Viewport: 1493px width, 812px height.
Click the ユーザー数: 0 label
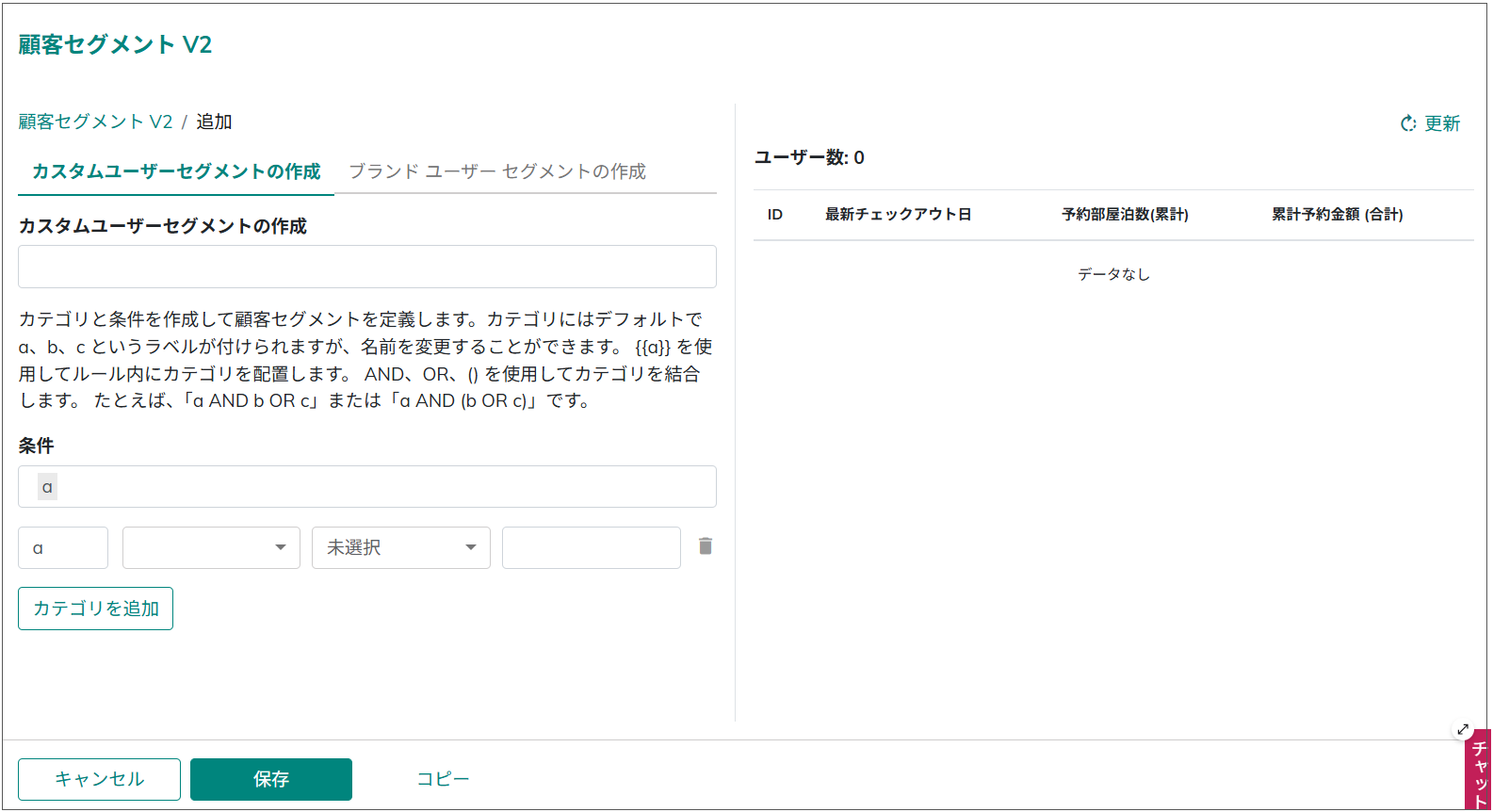pyautogui.click(x=809, y=157)
